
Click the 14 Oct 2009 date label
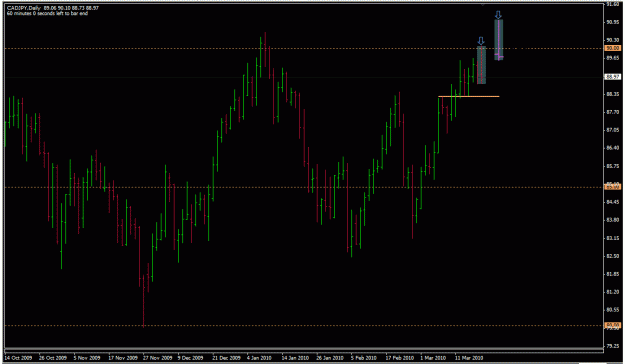click(x=18, y=358)
